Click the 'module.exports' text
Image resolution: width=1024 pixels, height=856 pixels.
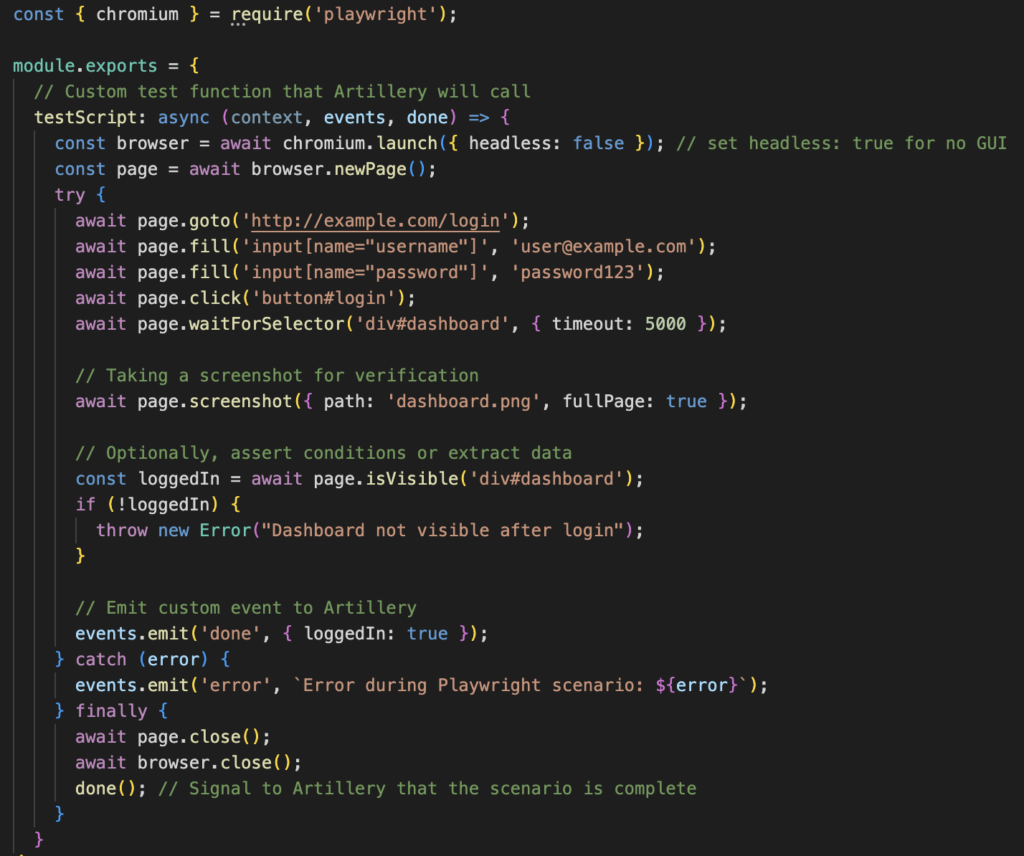click(85, 66)
